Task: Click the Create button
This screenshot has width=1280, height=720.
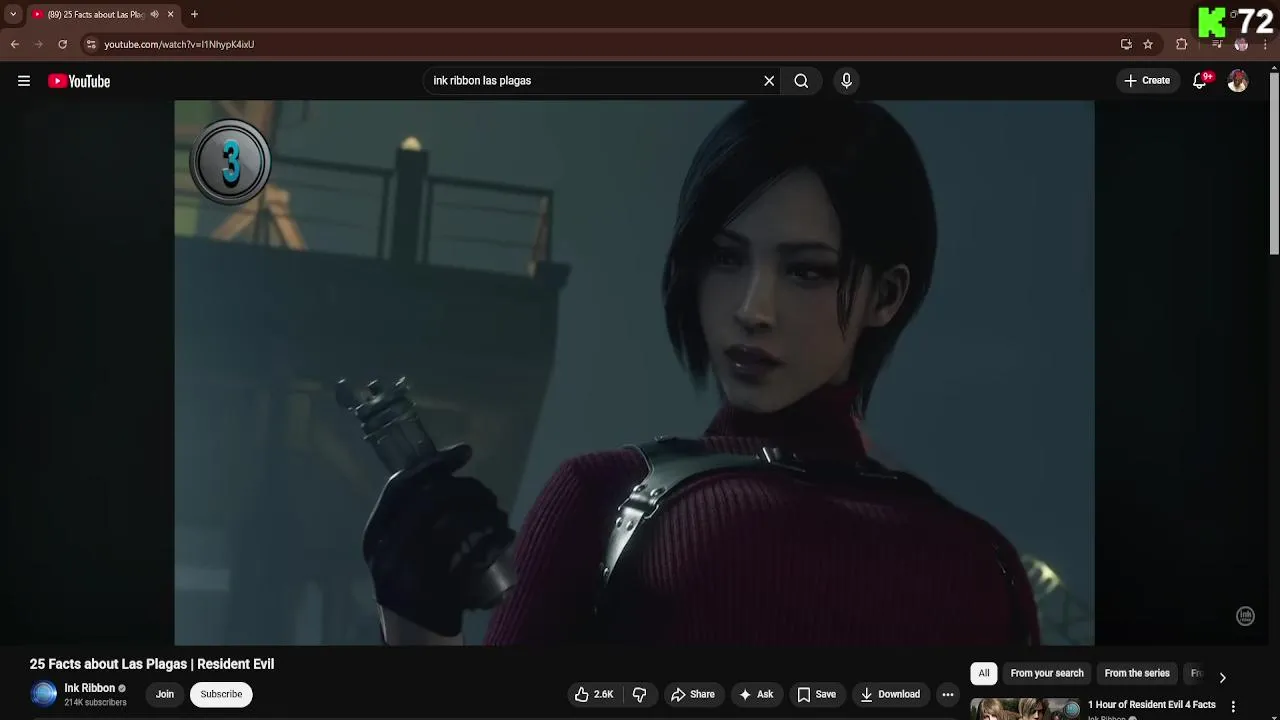Action: tap(1147, 81)
